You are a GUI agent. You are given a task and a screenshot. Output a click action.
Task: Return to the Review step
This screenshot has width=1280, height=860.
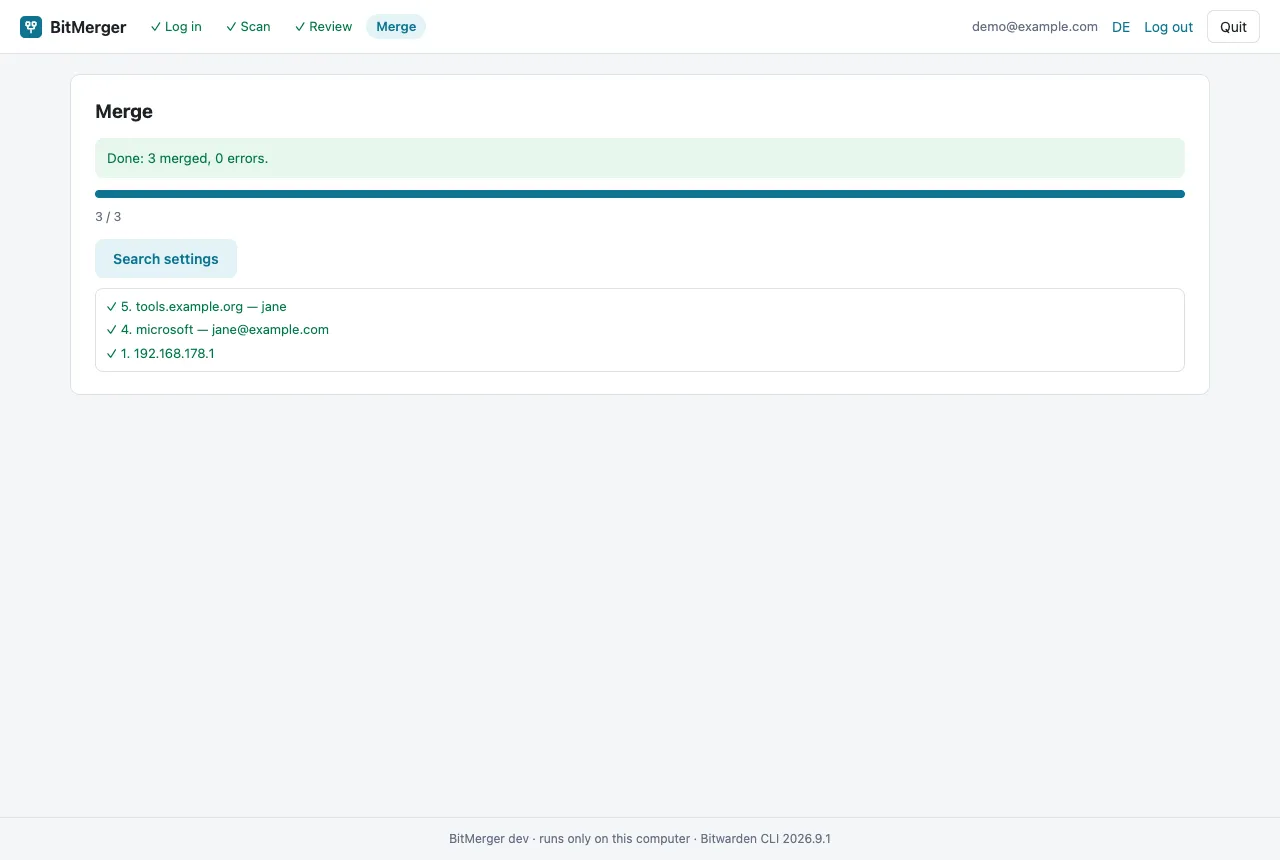coord(323,27)
